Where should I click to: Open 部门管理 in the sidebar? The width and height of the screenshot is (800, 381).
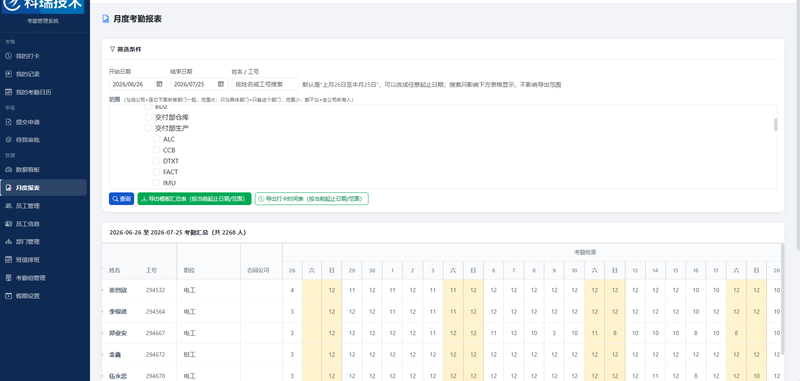tap(44, 242)
